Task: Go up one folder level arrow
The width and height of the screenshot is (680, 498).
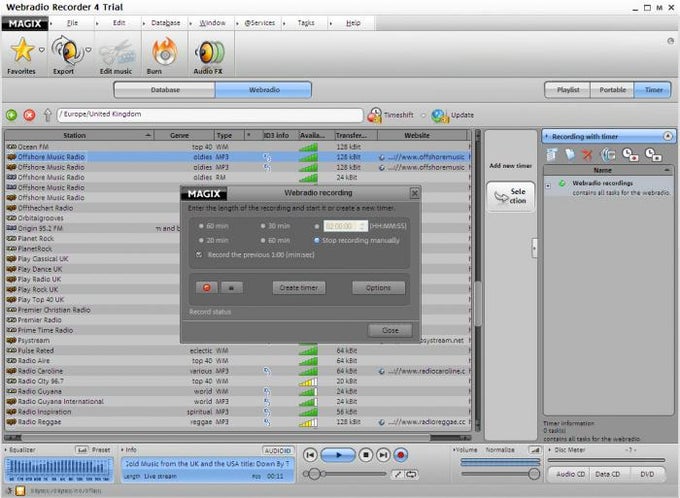Action: 47,115
